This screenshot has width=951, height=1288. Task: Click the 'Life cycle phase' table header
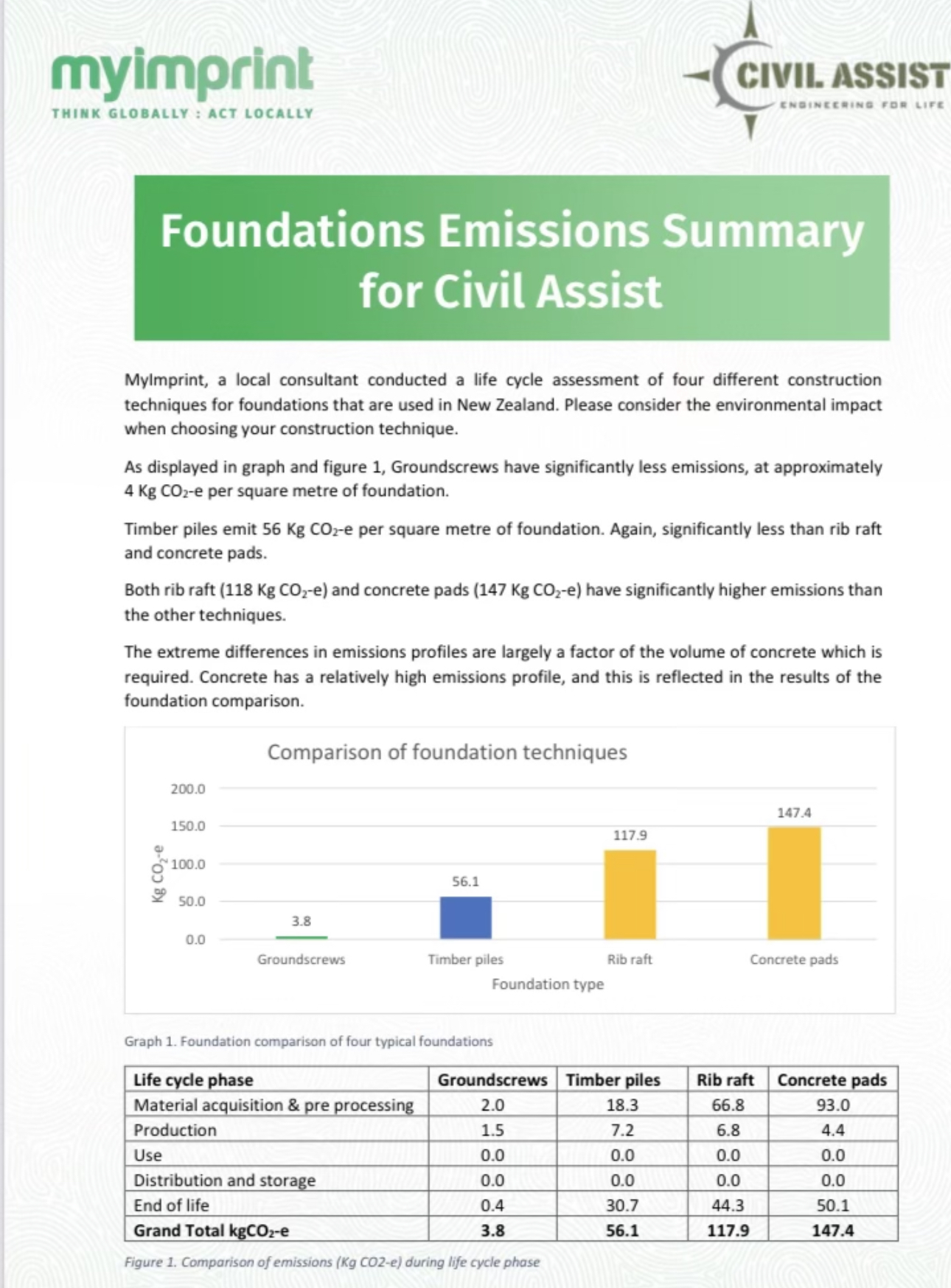tap(193, 1080)
